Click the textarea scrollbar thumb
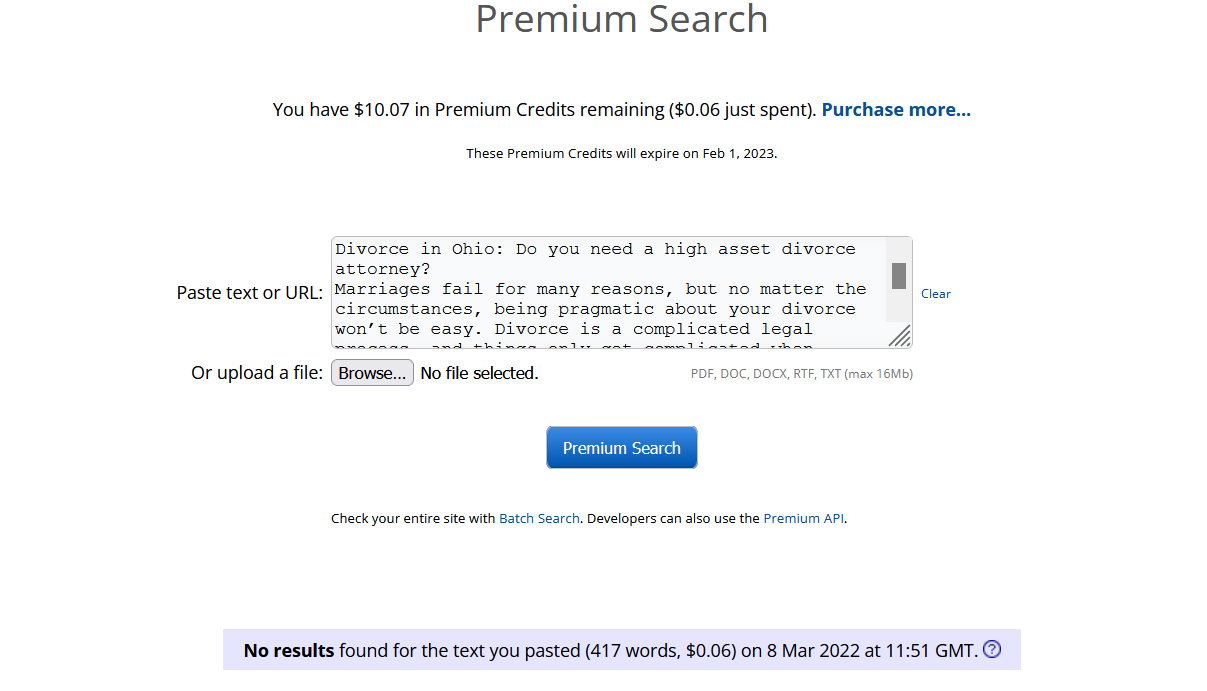 (x=899, y=276)
